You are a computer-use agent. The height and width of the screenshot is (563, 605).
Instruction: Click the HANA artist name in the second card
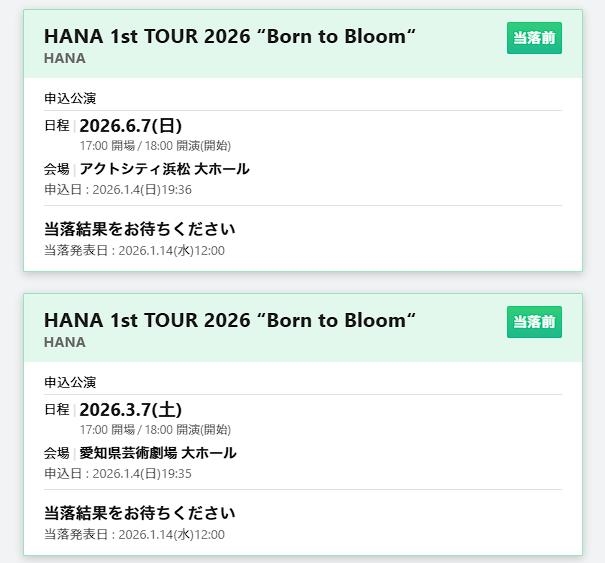tap(65, 342)
